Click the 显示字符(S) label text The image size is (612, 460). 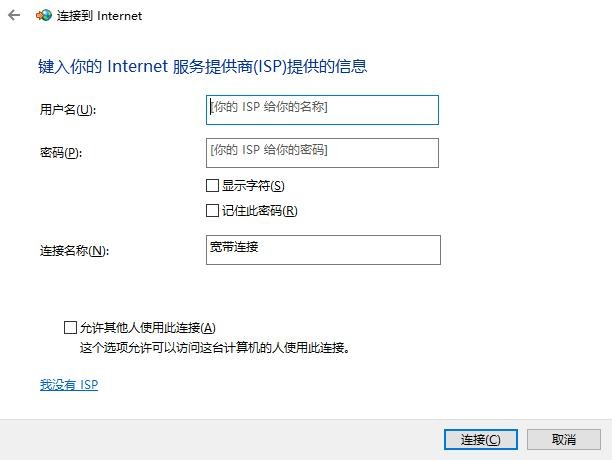(x=253, y=186)
